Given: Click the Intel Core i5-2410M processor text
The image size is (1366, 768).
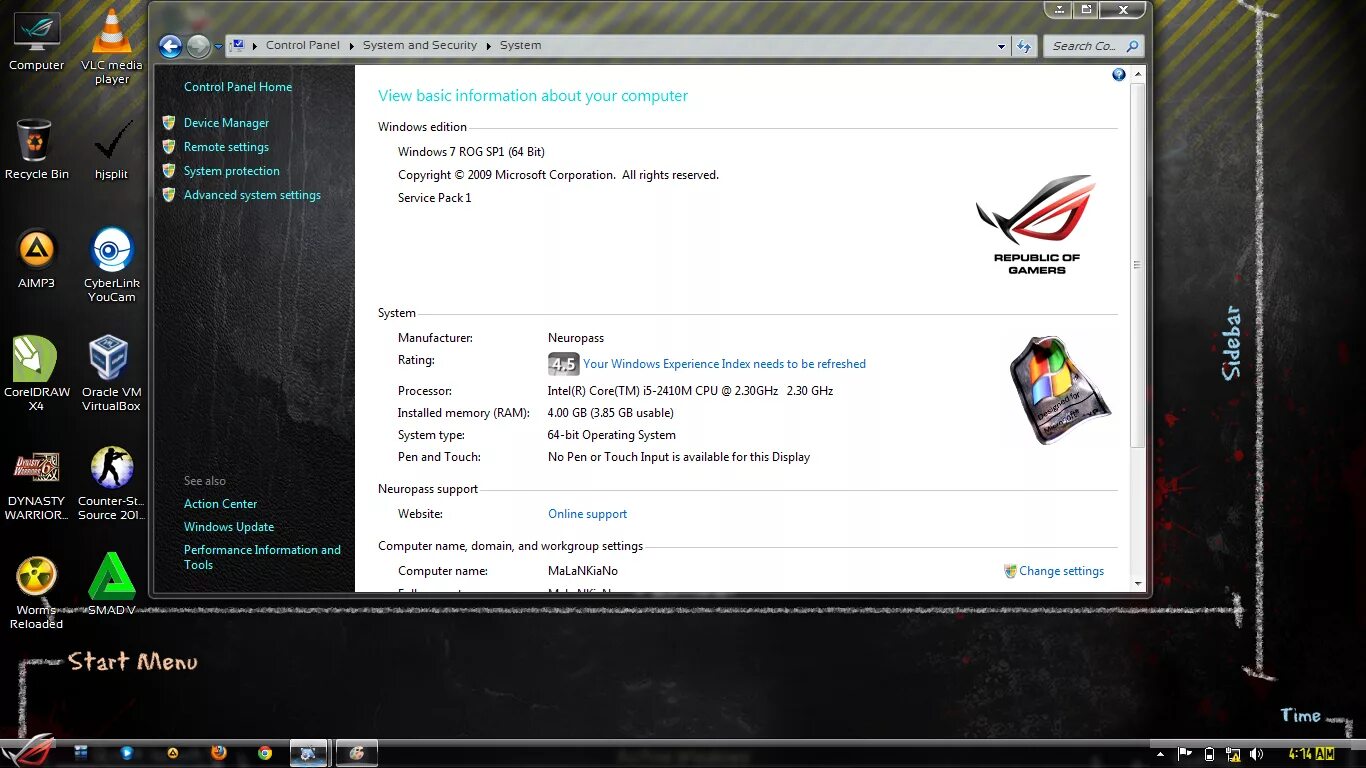Looking at the screenshot, I should [690, 391].
